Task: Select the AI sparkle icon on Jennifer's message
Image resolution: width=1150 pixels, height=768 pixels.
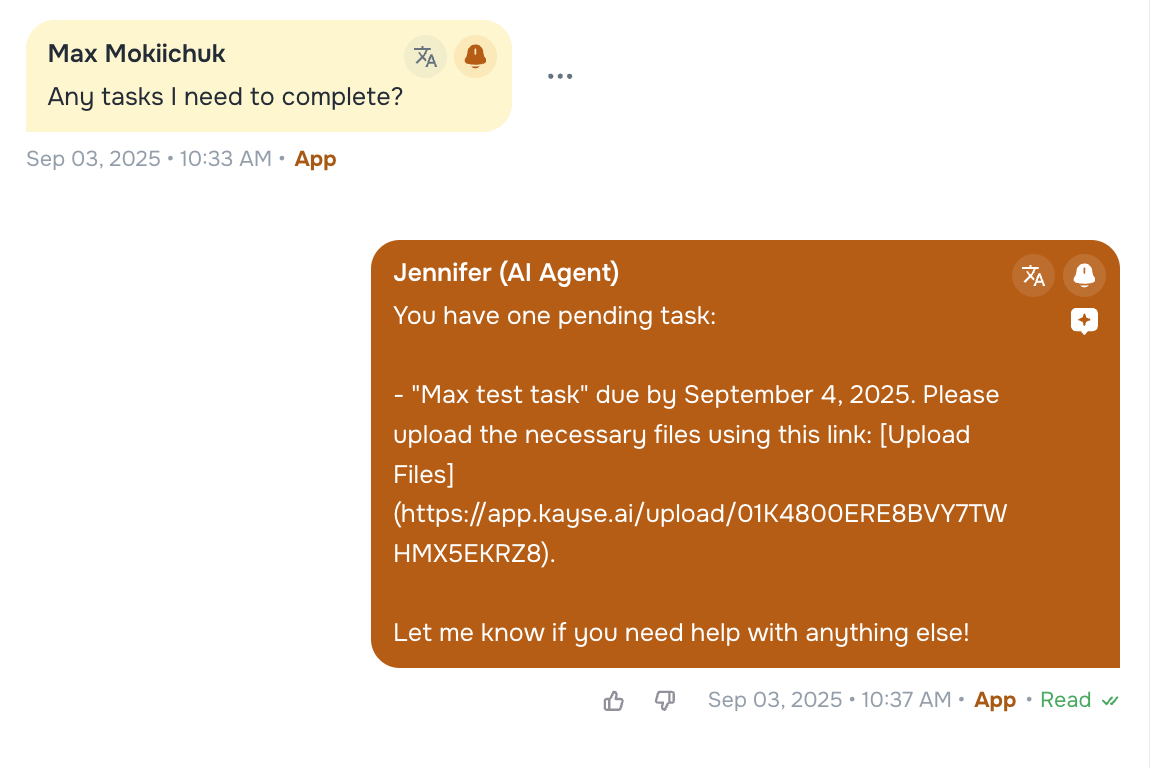Action: click(x=1084, y=321)
